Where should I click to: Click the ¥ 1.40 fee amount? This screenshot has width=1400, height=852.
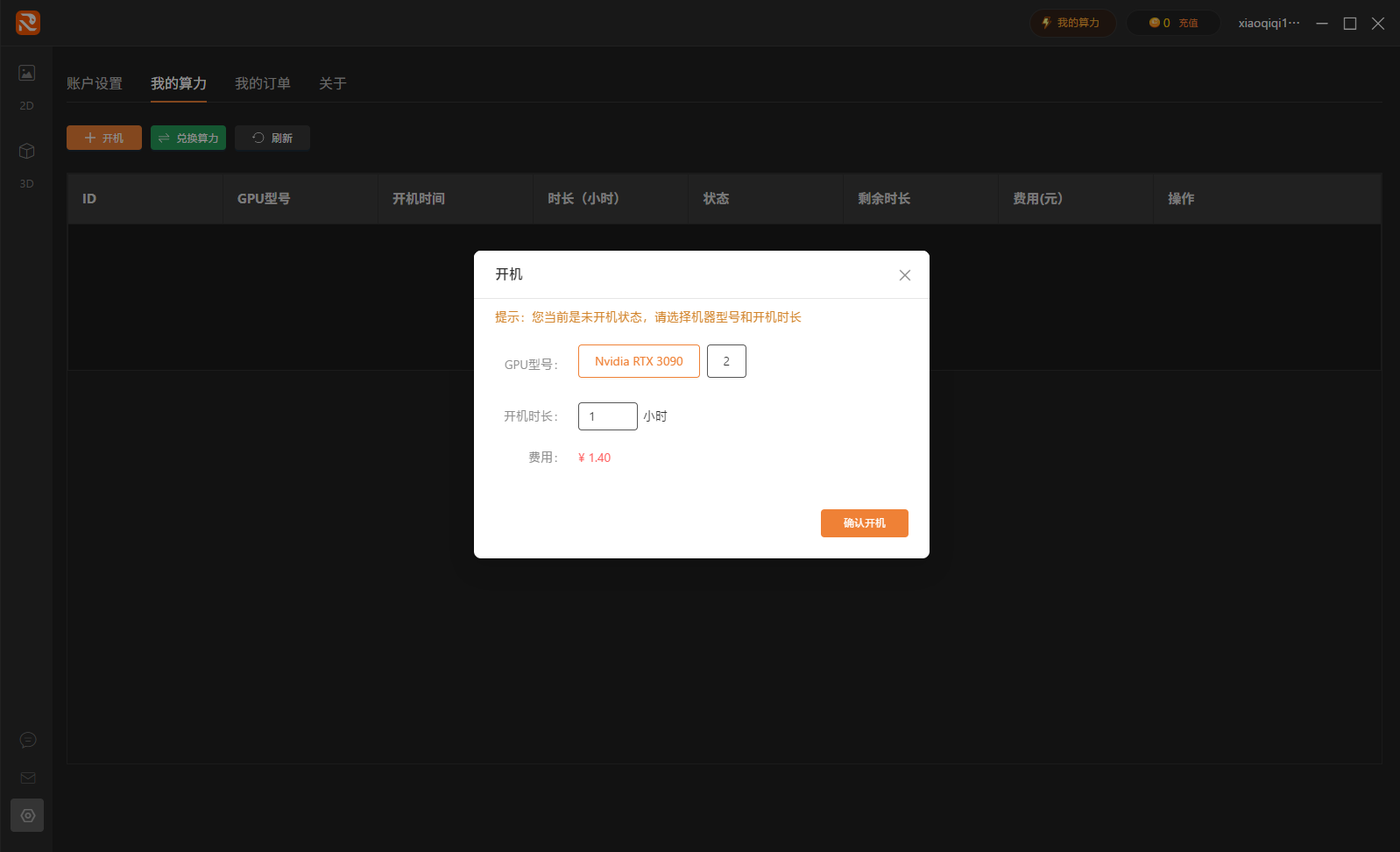point(595,458)
